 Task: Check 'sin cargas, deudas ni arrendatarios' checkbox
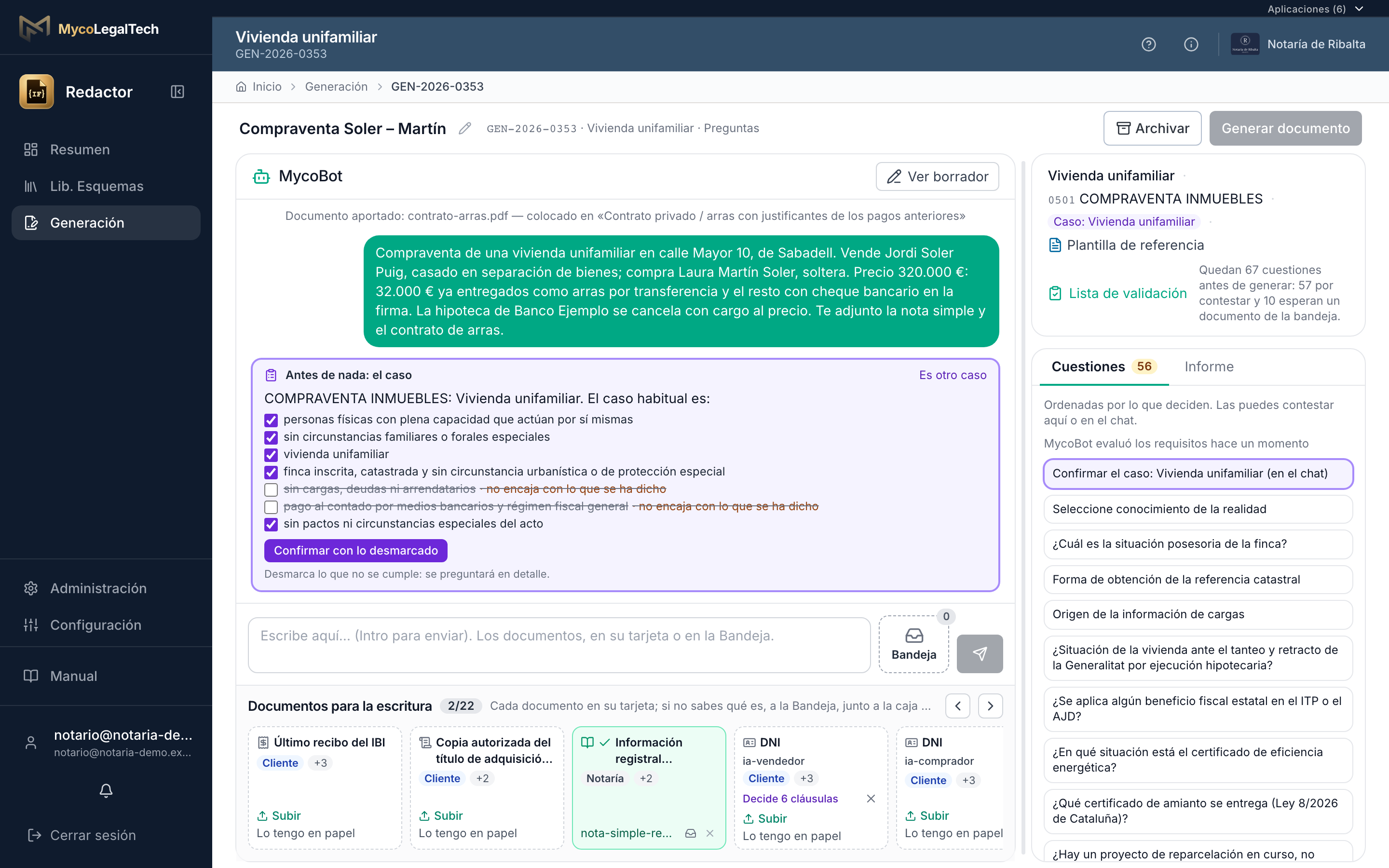[x=271, y=489]
